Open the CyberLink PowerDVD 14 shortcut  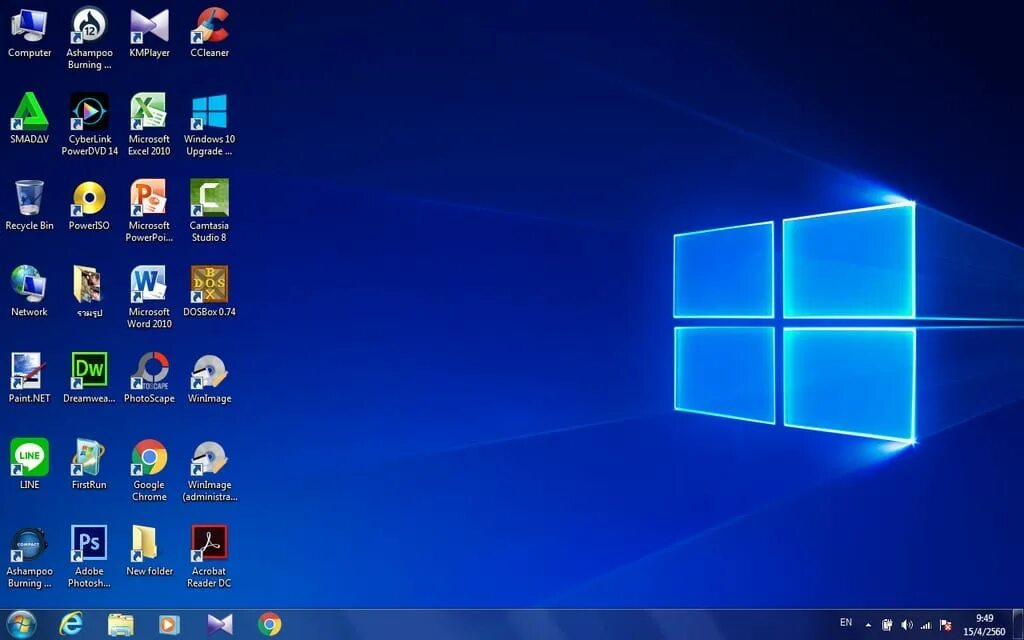pos(89,125)
